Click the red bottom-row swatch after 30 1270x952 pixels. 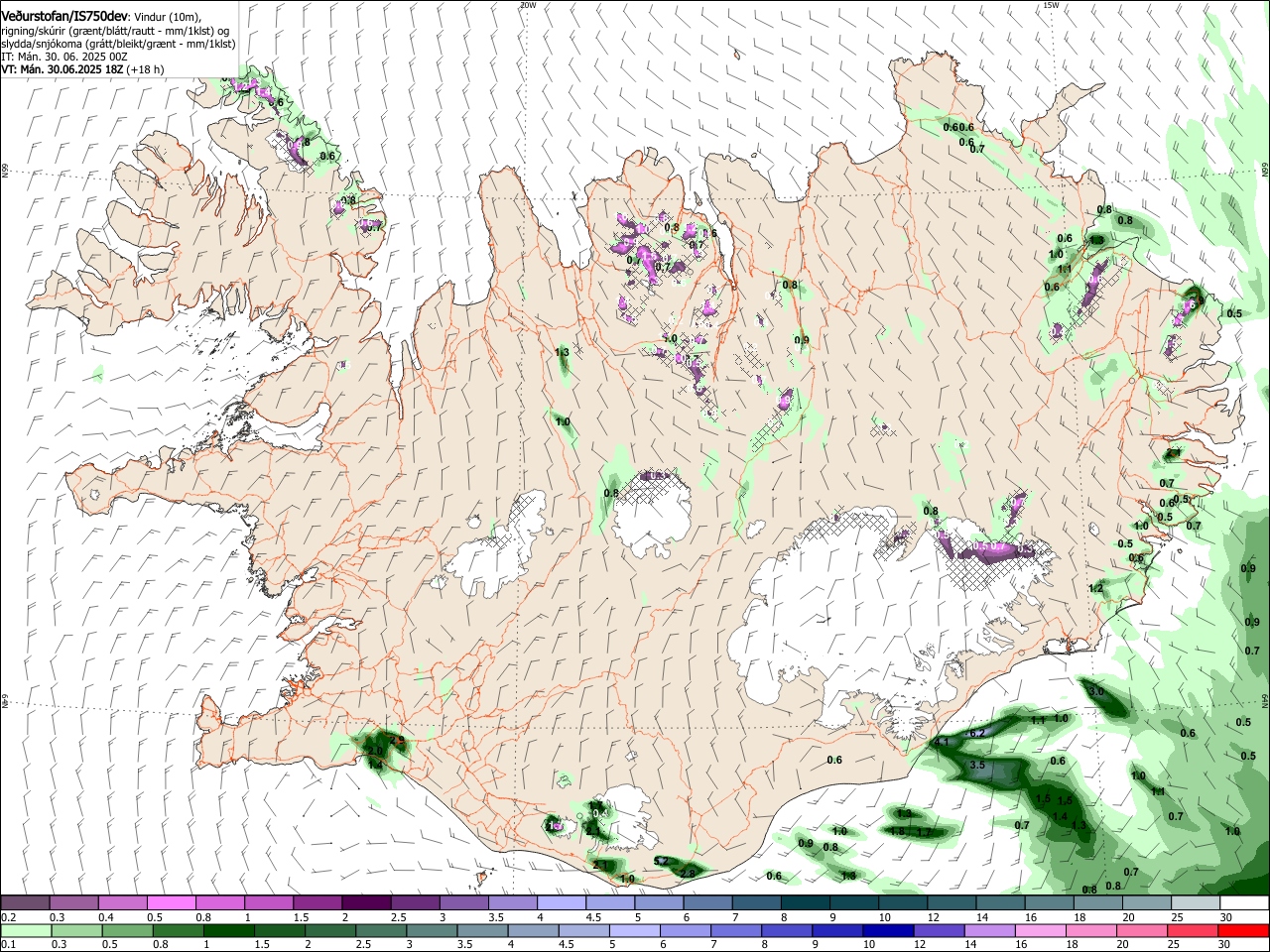pos(1243,931)
